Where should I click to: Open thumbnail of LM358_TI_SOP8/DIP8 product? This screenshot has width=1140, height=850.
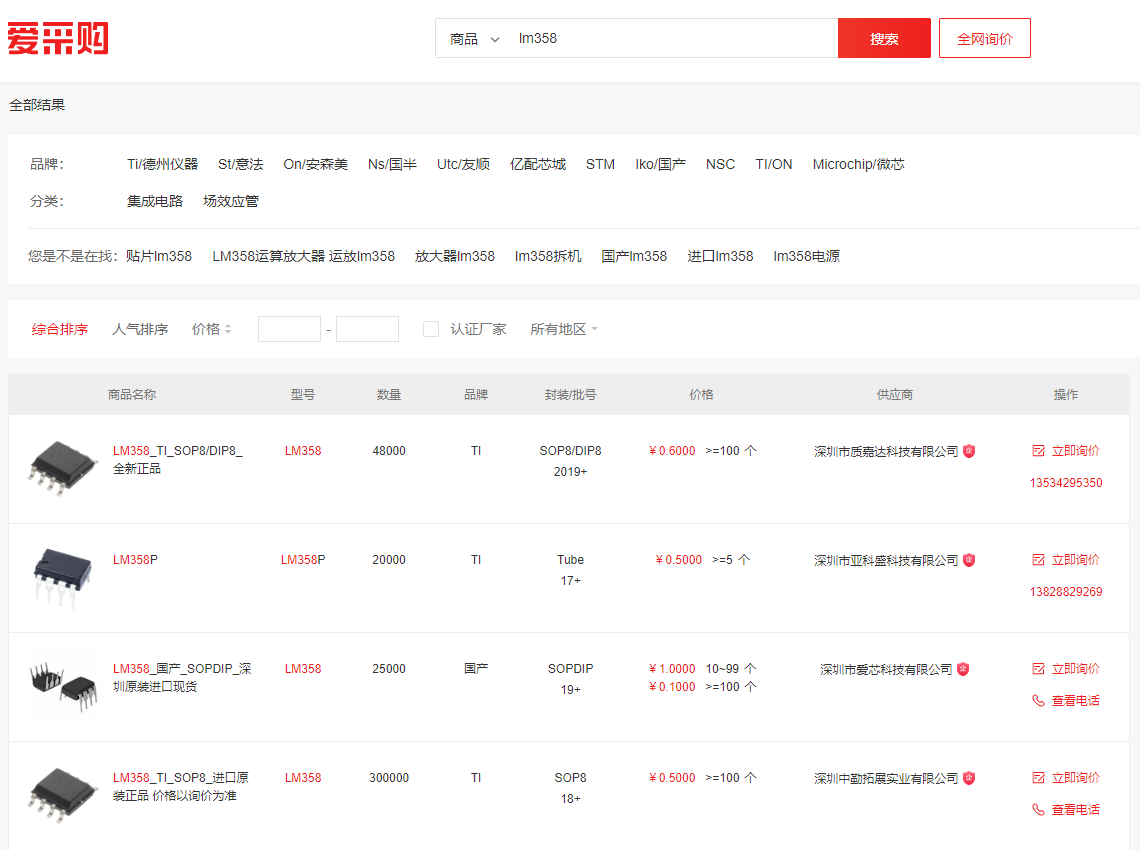click(63, 468)
